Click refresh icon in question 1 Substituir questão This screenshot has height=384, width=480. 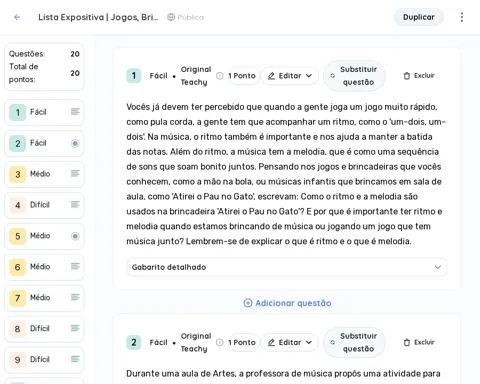coord(332,76)
